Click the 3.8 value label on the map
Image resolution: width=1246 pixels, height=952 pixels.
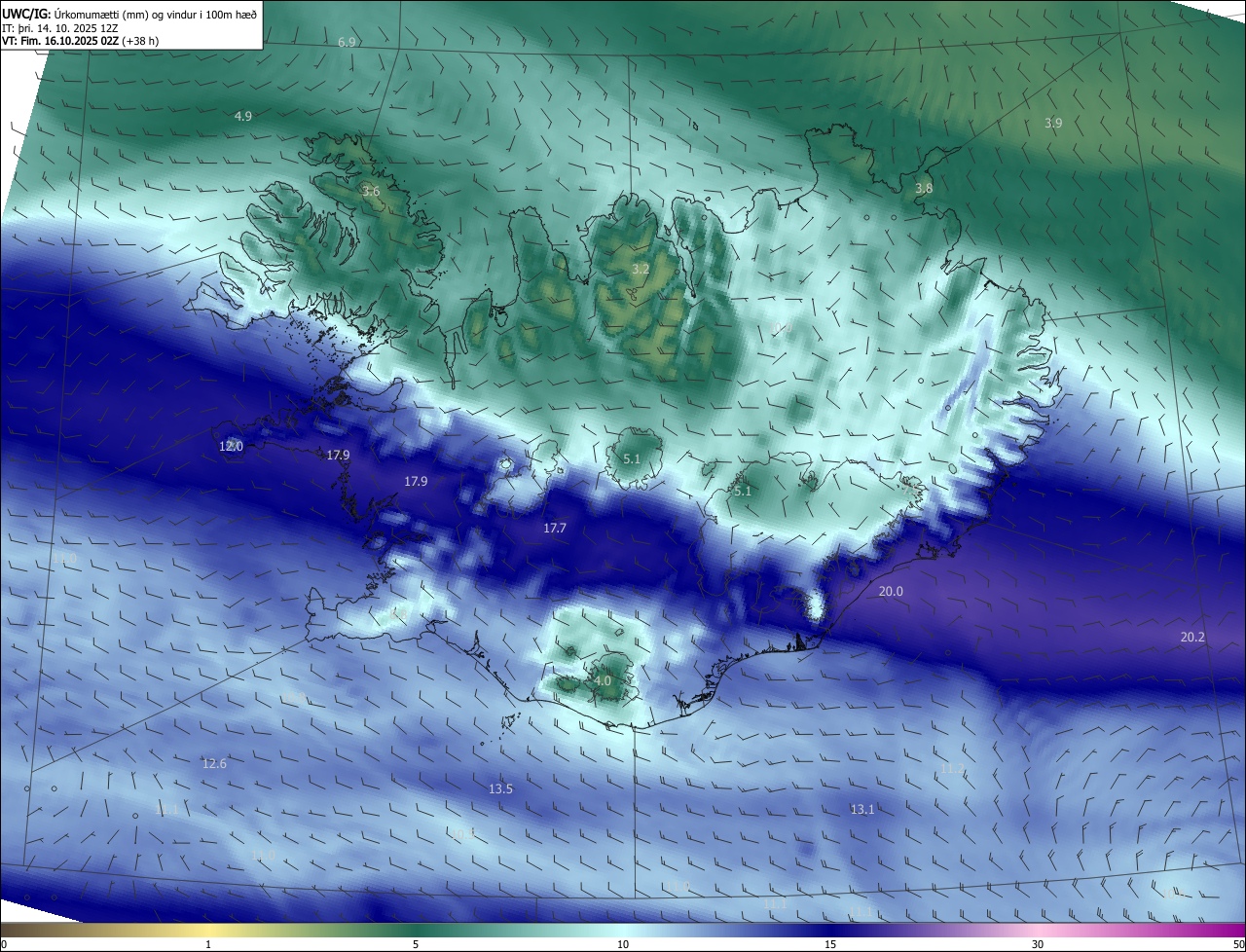pos(924,188)
